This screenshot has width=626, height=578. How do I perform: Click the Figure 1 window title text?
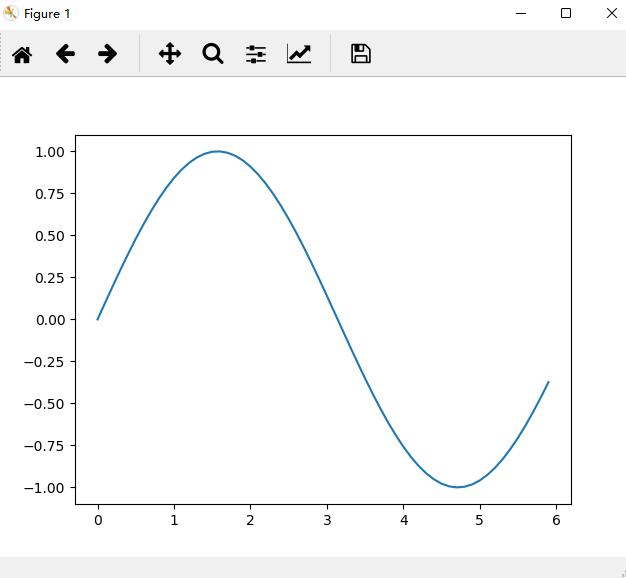47,14
